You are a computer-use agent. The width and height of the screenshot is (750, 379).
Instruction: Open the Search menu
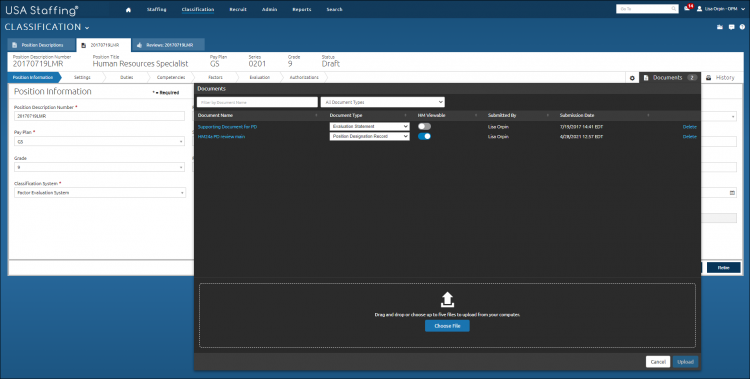(334, 10)
